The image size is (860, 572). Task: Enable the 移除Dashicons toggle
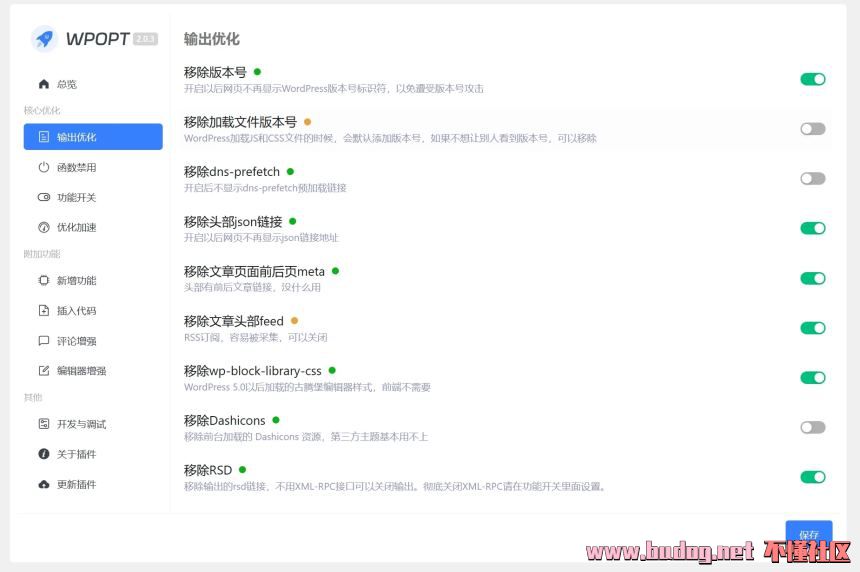(x=813, y=427)
